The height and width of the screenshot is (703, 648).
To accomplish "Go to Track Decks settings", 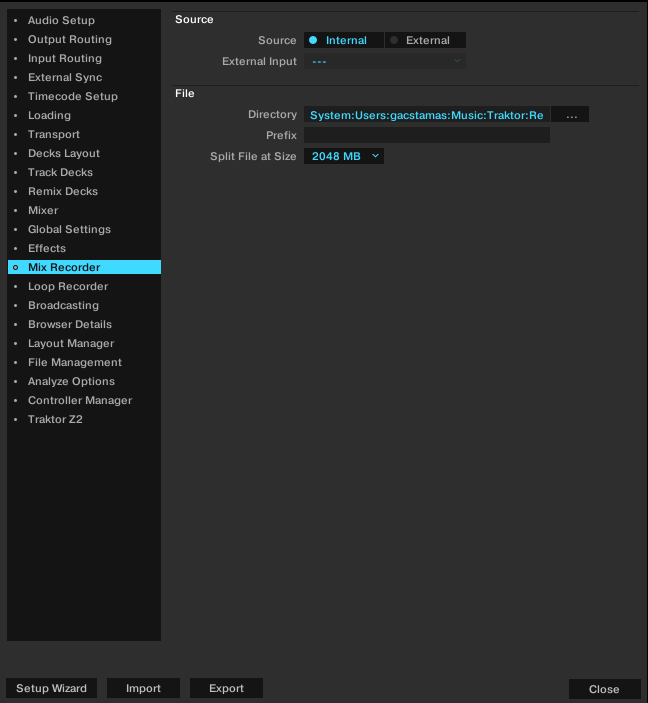I will click(84, 172).
